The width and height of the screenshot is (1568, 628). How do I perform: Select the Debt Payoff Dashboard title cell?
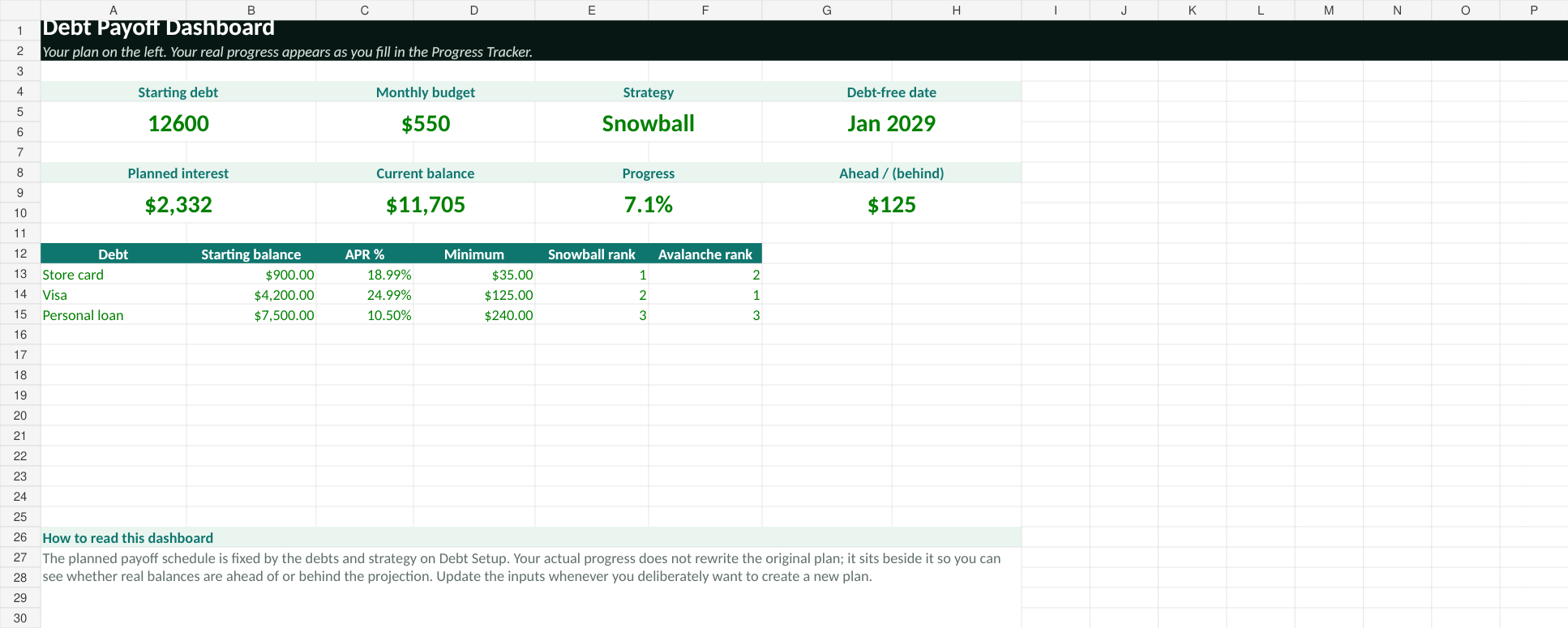click(x=158, y=28)
